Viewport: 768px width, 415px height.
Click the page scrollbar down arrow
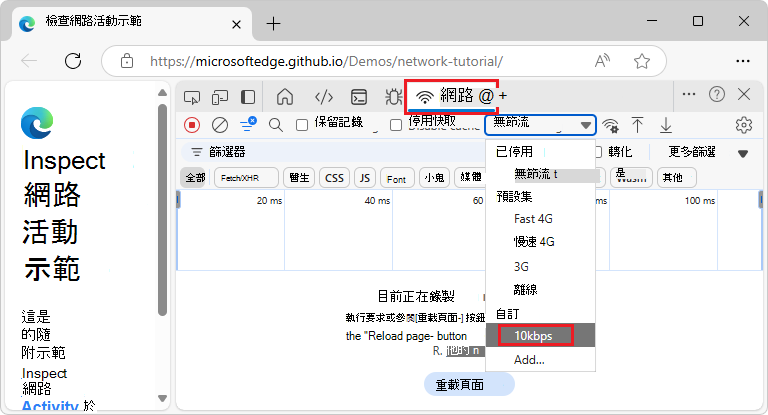coord(163,398)
